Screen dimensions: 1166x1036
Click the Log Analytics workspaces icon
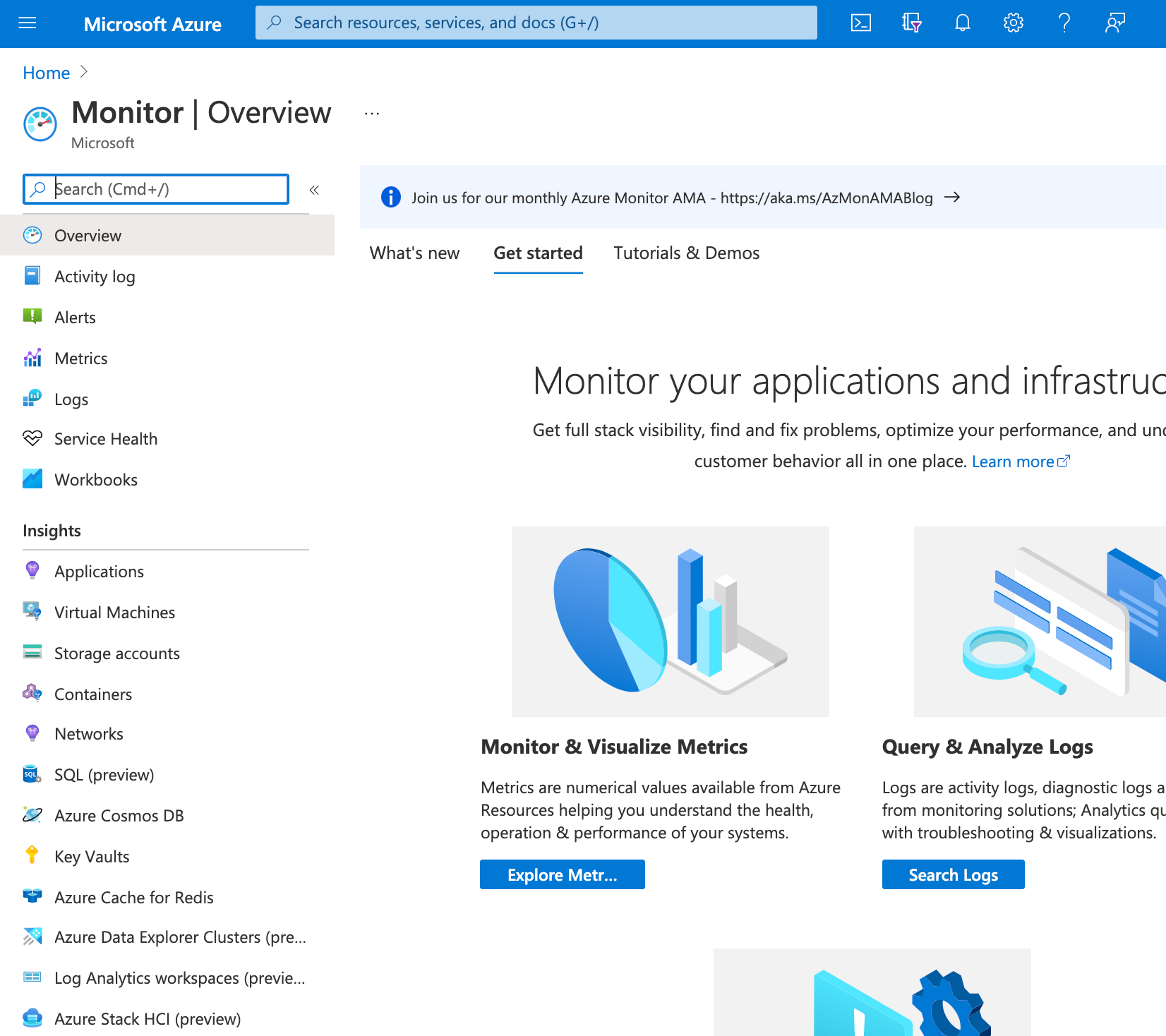32,977
